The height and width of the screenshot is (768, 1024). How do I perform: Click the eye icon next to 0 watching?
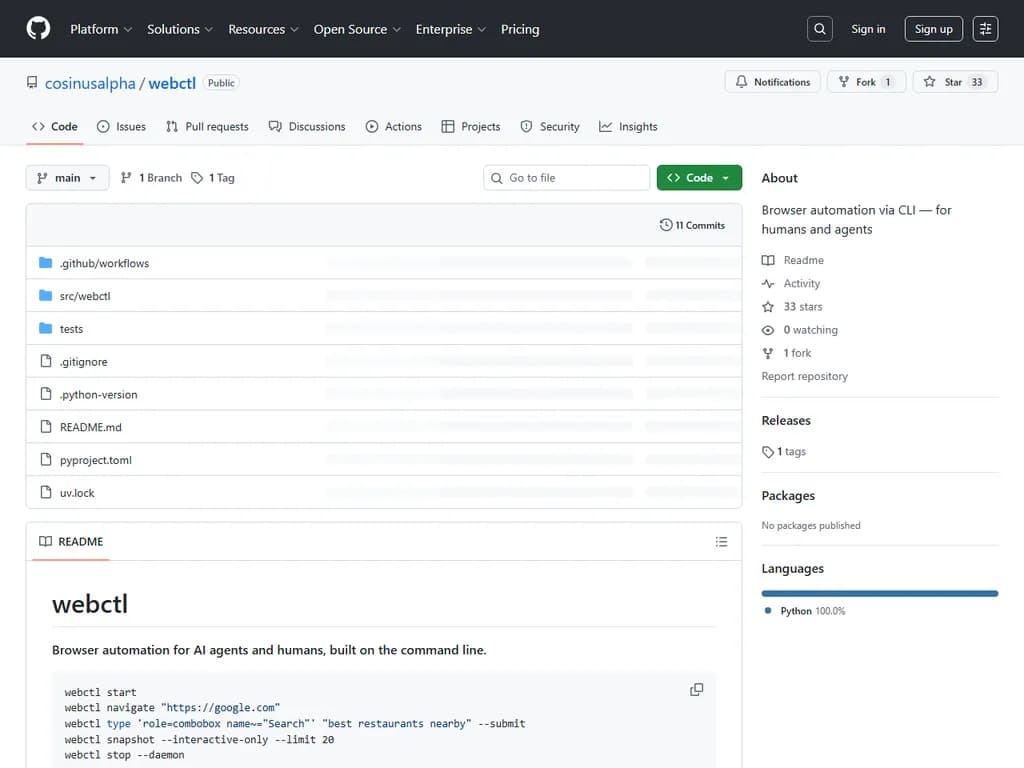pyautogui.click(x=767, y=329)
